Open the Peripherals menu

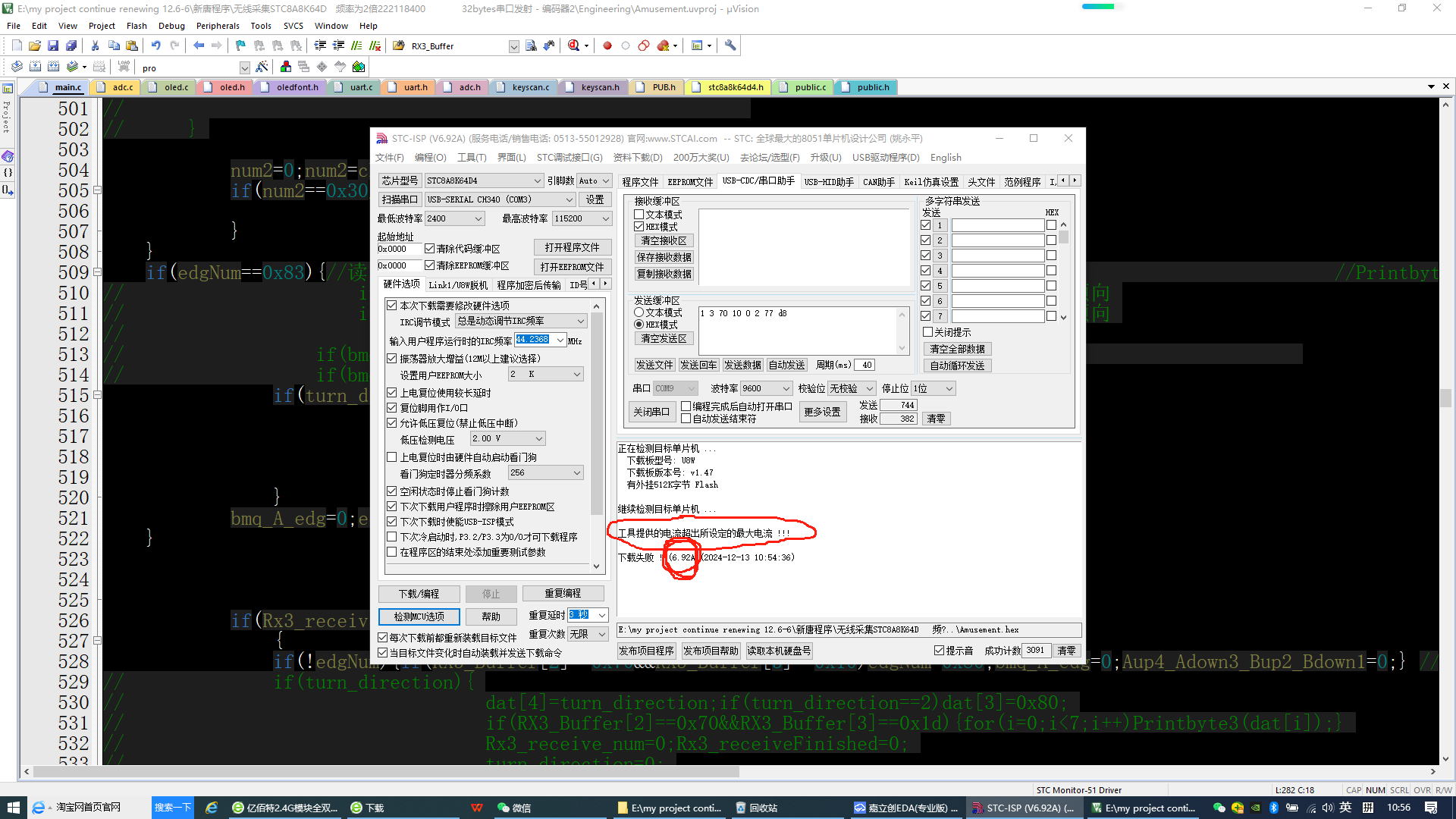(x=217, y=26)
